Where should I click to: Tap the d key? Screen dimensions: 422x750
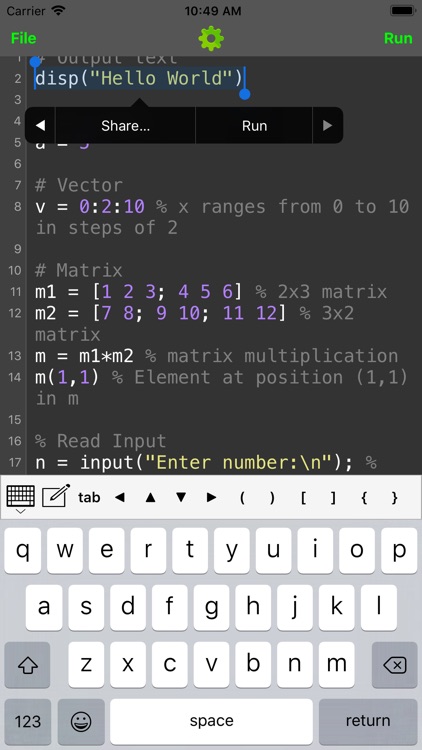128,607
